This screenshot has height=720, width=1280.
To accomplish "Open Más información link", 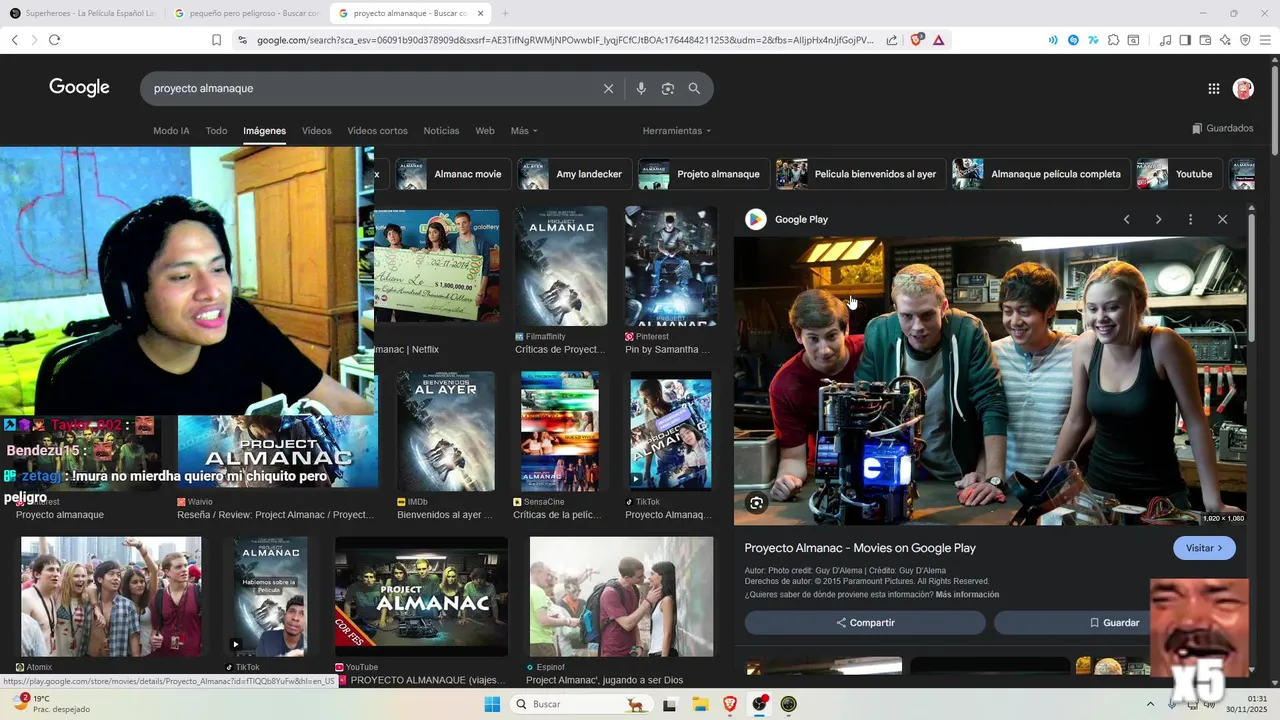I will click(967, 595).
